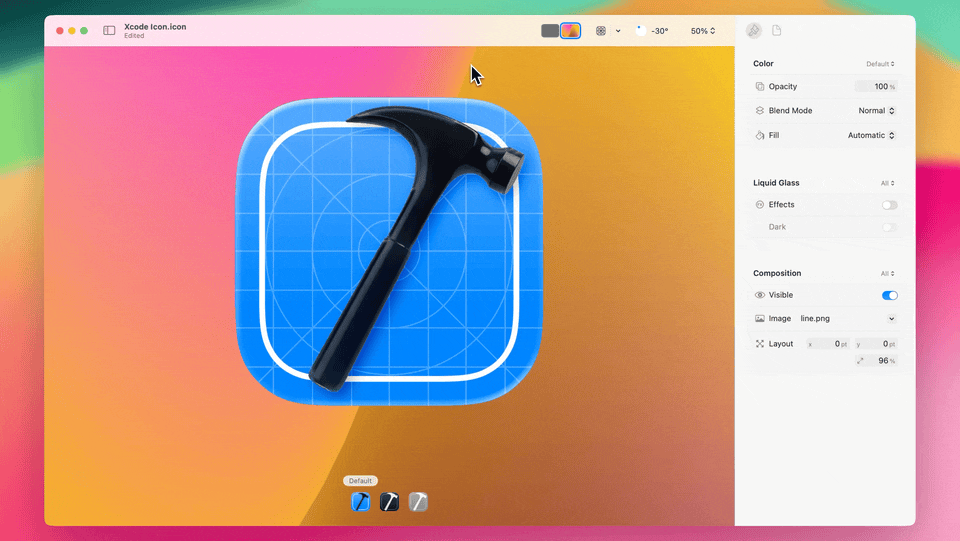Select the colorful gradient background swatch

point(571,31)
